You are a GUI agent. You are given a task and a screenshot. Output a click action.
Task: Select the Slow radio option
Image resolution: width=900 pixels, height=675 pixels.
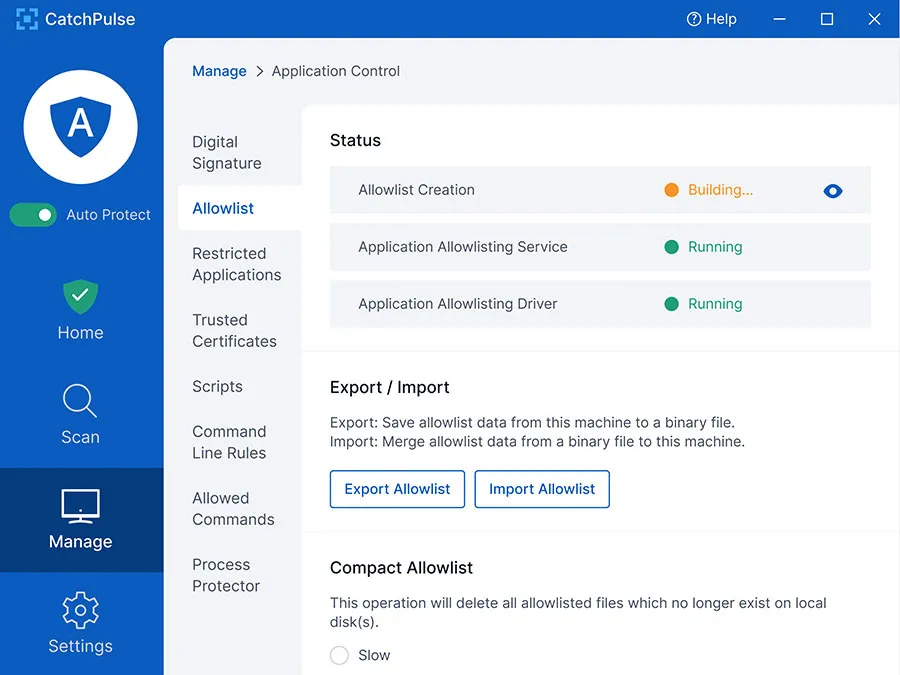coord(339,655)
